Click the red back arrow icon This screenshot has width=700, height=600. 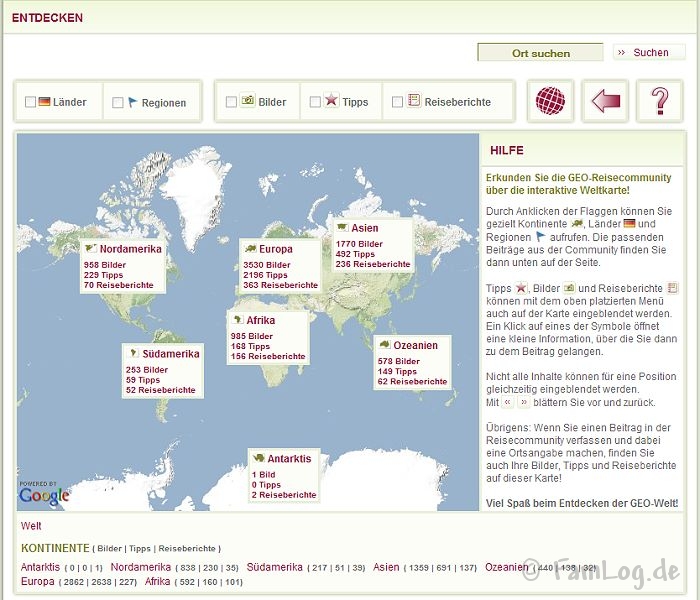point(605,101)
